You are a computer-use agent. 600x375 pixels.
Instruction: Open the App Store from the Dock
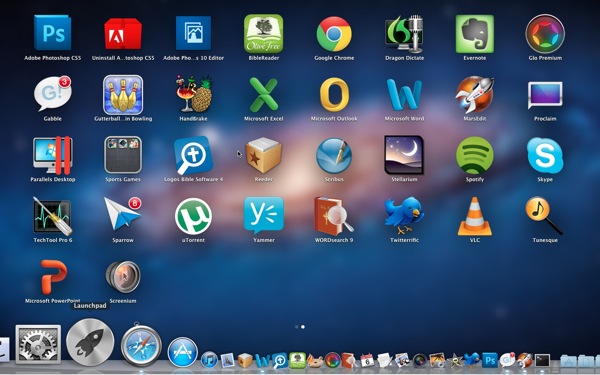click(x=183, y=352)
